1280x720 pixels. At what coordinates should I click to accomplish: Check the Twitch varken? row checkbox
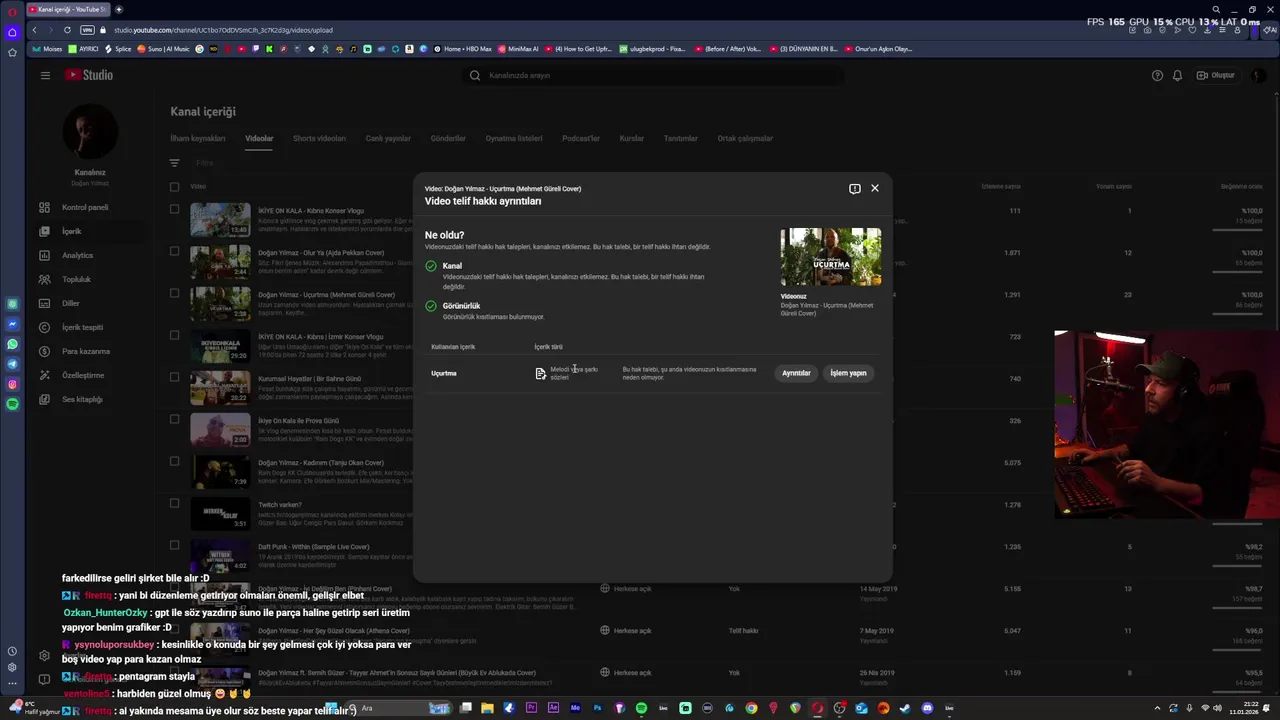click(x=174, y=504)
